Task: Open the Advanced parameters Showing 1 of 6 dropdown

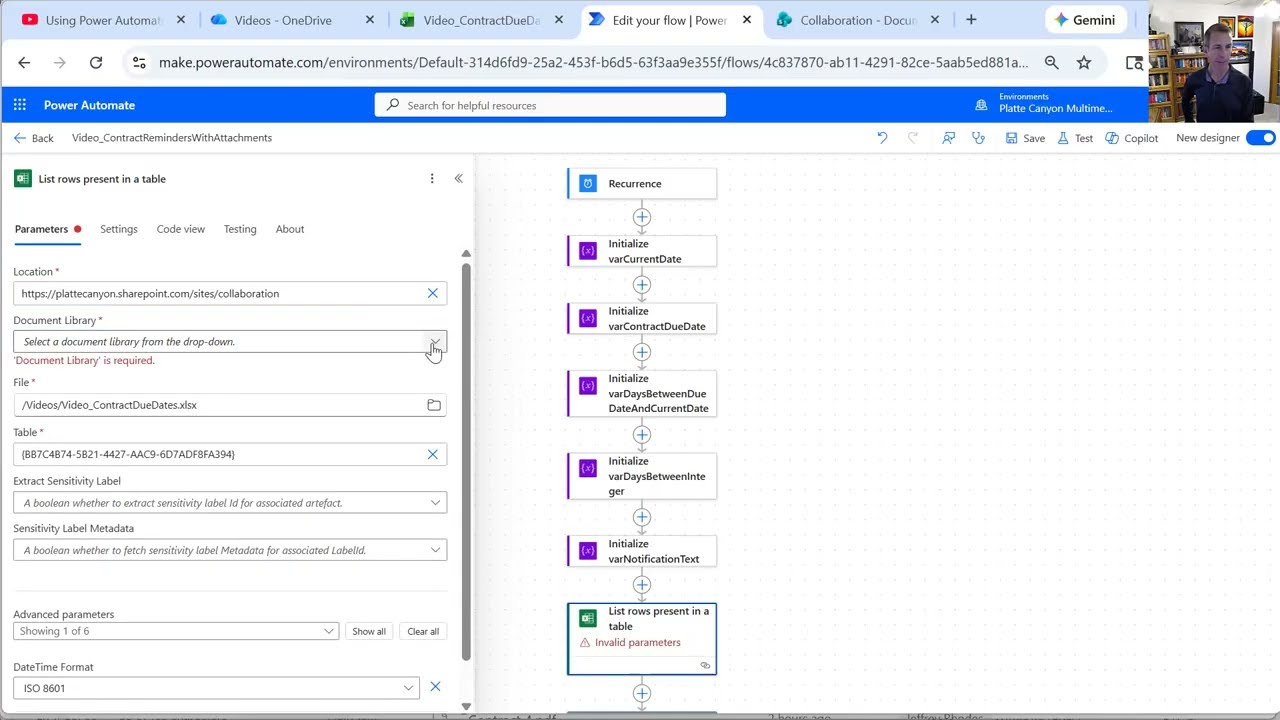Action: tap(176, 631)
